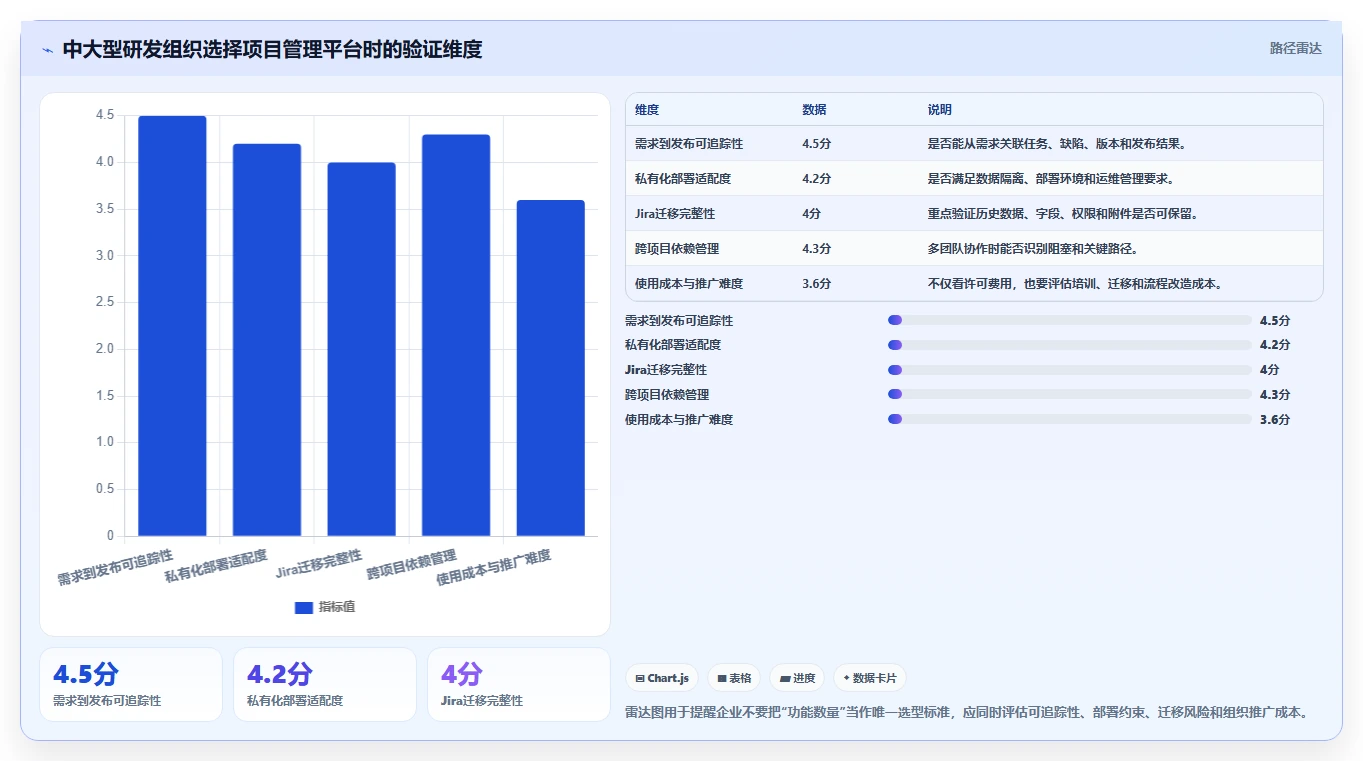The image size is (1363, 761).
Task: Click the 使用成本与推广难度 progress bar
Action: [x=1070, y=419]
